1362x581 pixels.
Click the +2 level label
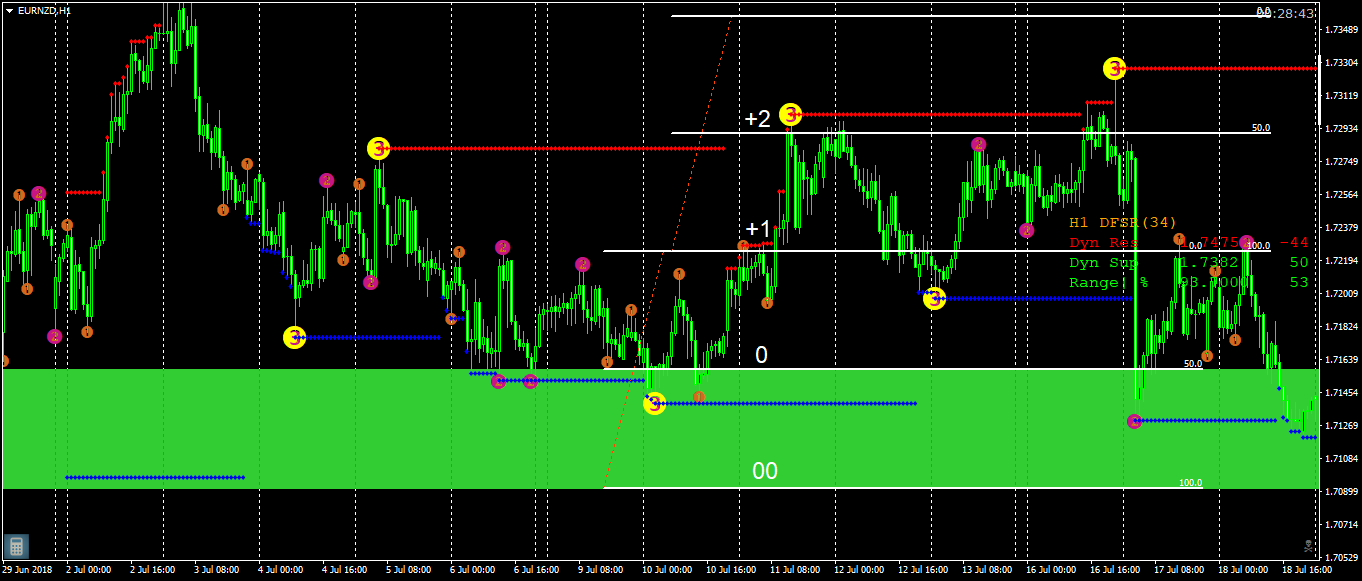757,119
